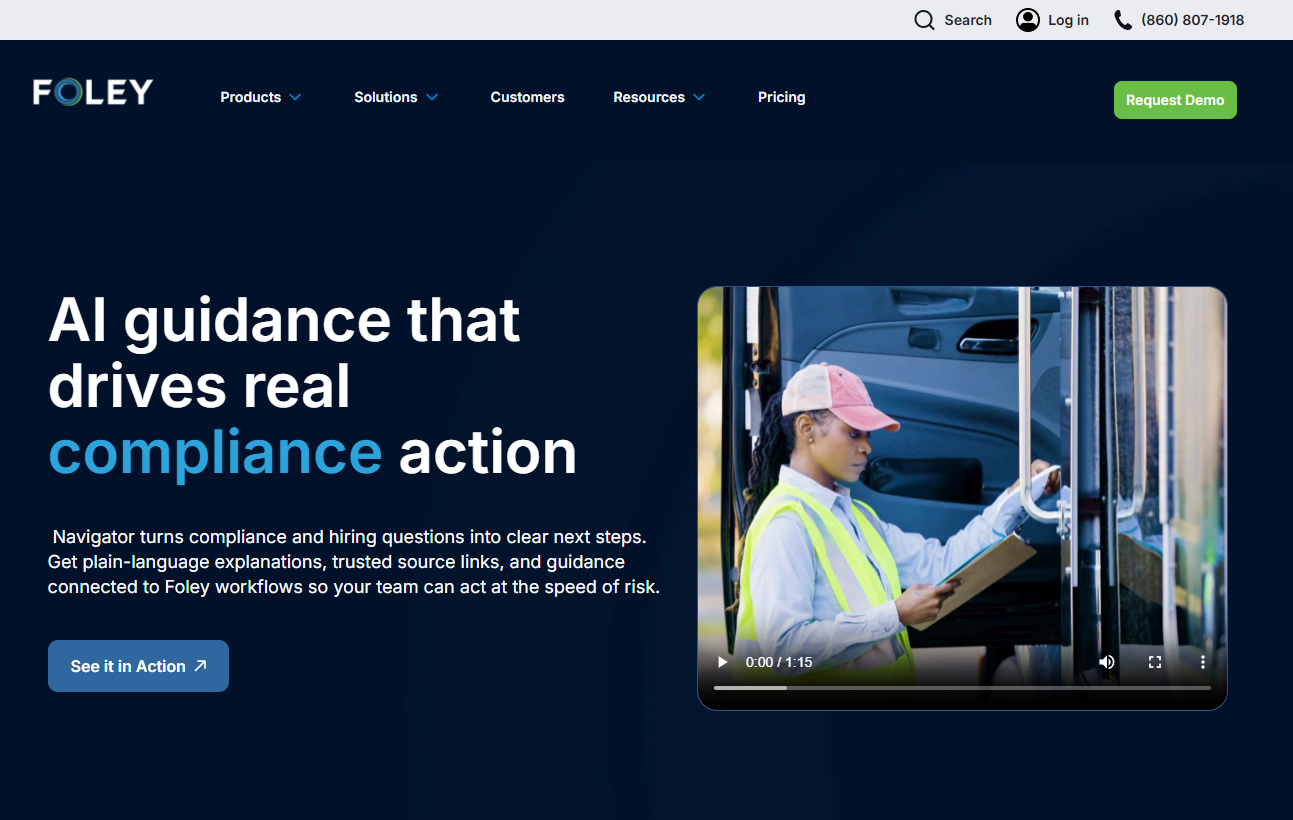The image size is (1293, 820).
Task: Click the user account icon
Action: 1028,20
